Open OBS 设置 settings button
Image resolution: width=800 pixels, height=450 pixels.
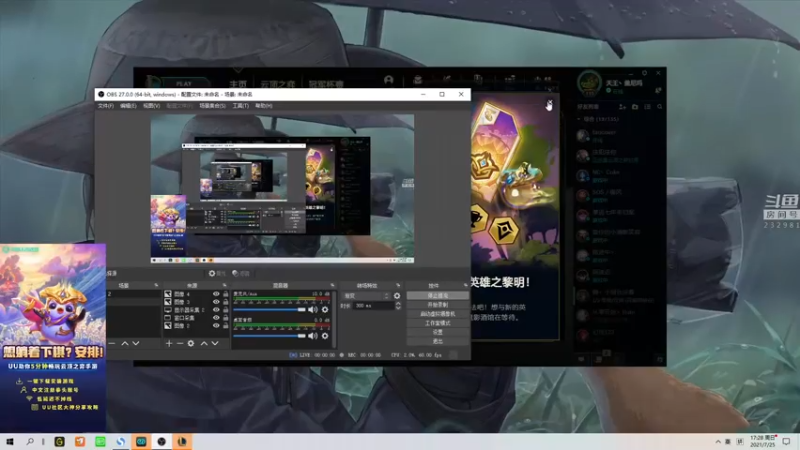pos(438,332)
